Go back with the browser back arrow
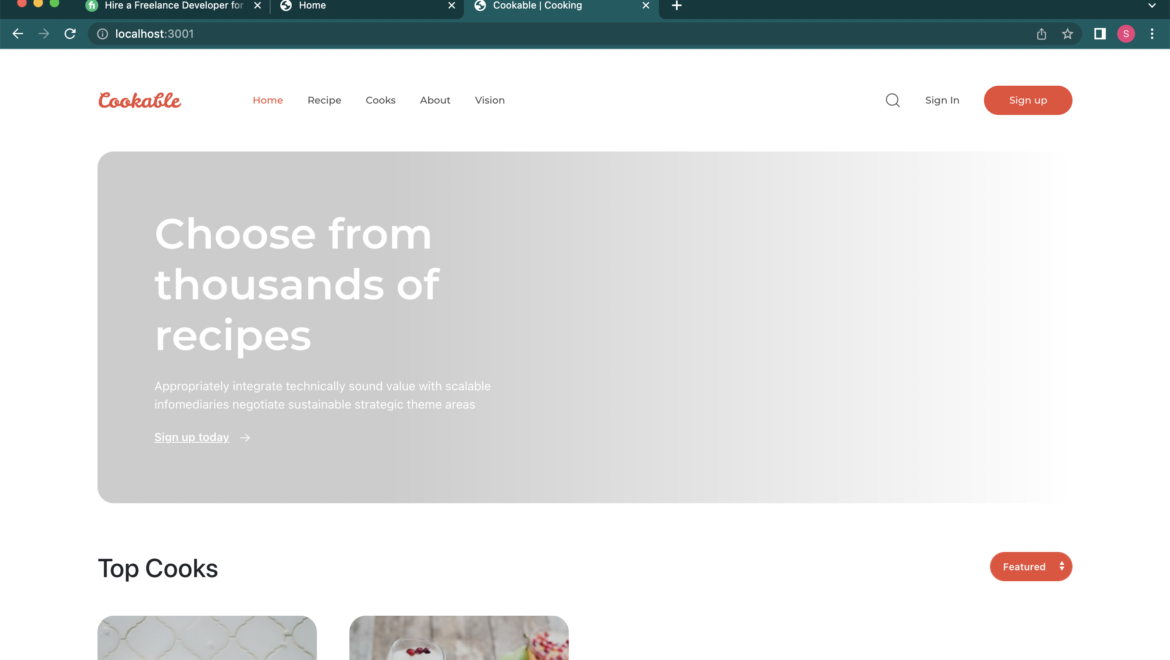Screen dimensions: 1170x660 click(18, 34)
